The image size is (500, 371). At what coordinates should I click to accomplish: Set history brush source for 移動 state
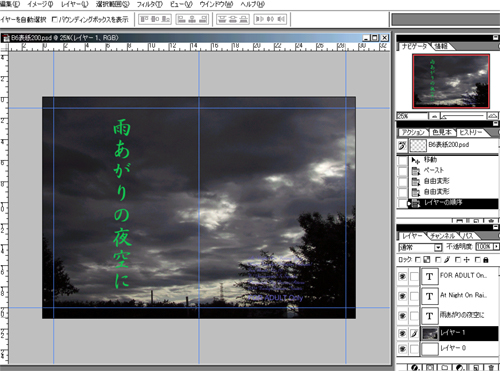click(403, 160)
